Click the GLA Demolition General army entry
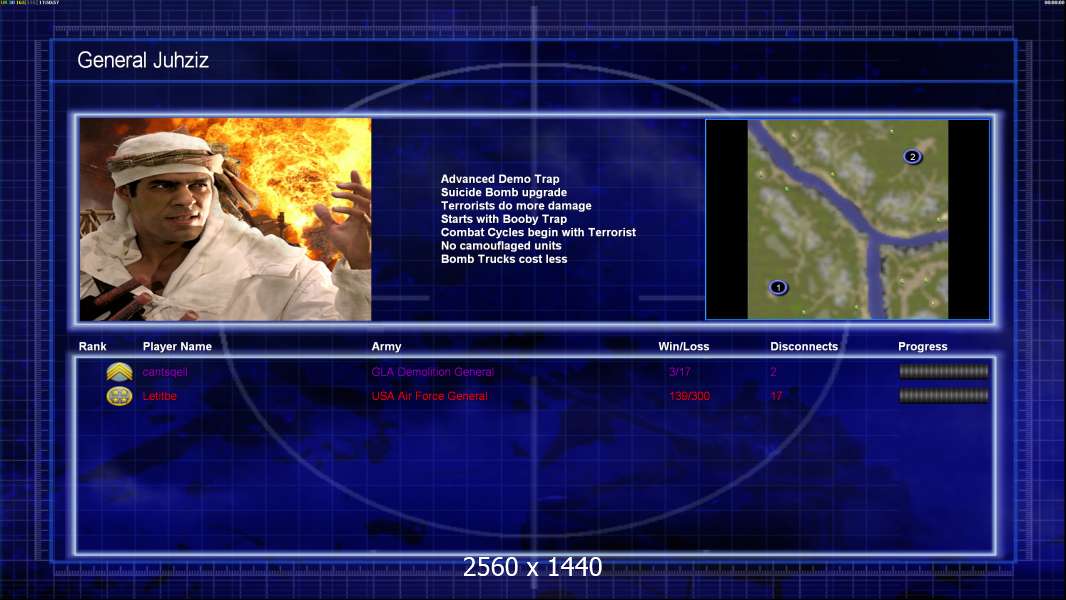 432,372
